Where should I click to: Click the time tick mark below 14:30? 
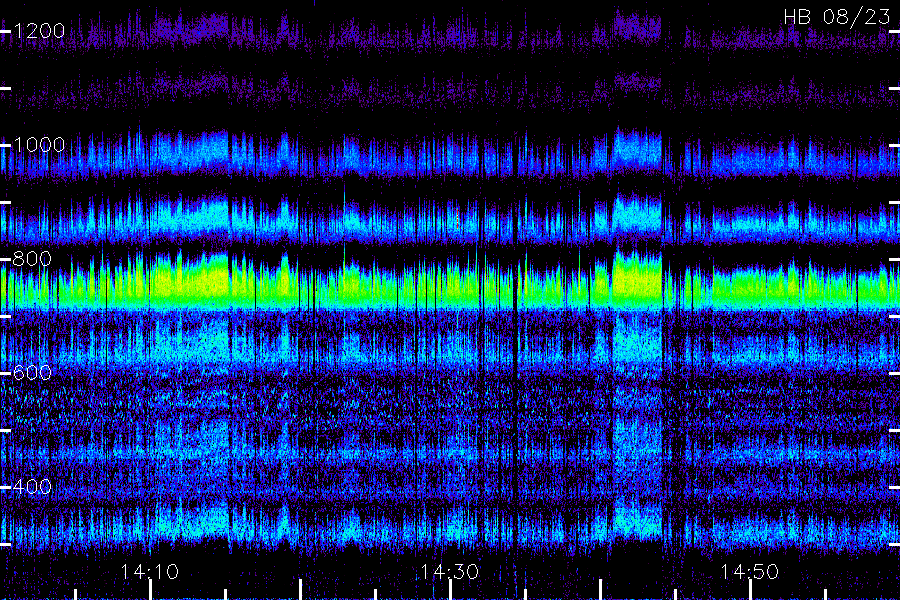pyautogui.click(x=451, y=590)
